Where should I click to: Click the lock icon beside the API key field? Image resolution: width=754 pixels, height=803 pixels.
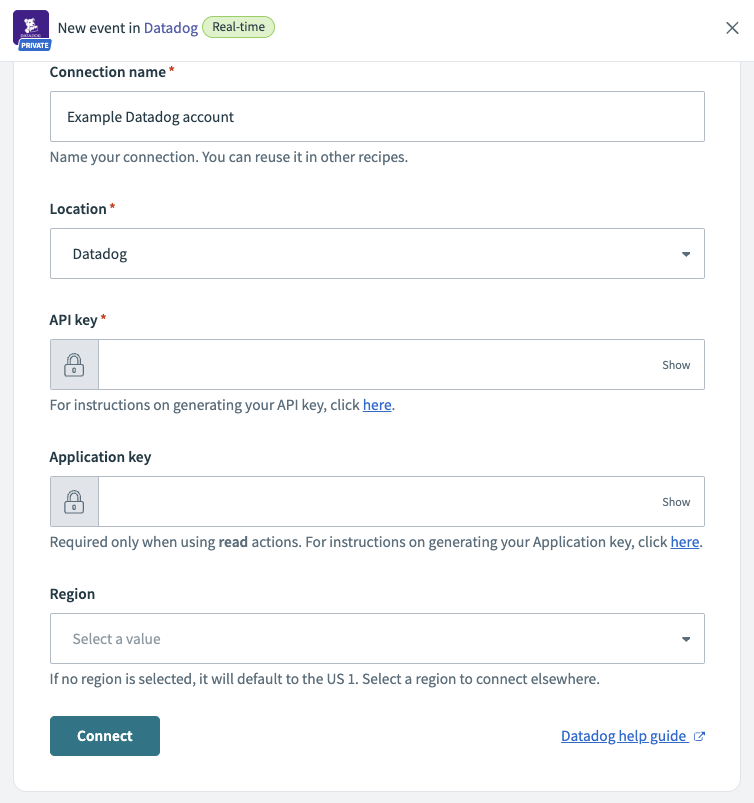click(x=73, y=364)
